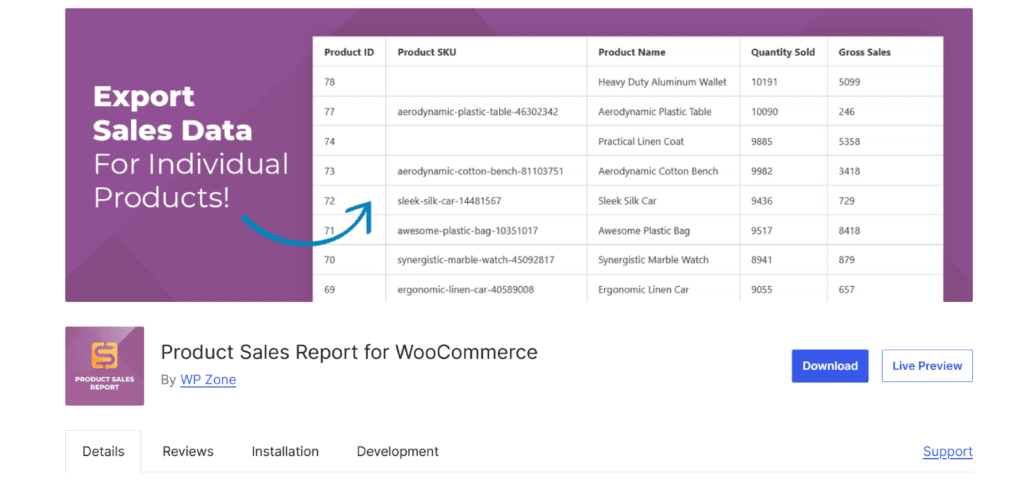This screenshot has width=1024, height=490.
Task: Click the gross sales value 3418
Action: 849,171
